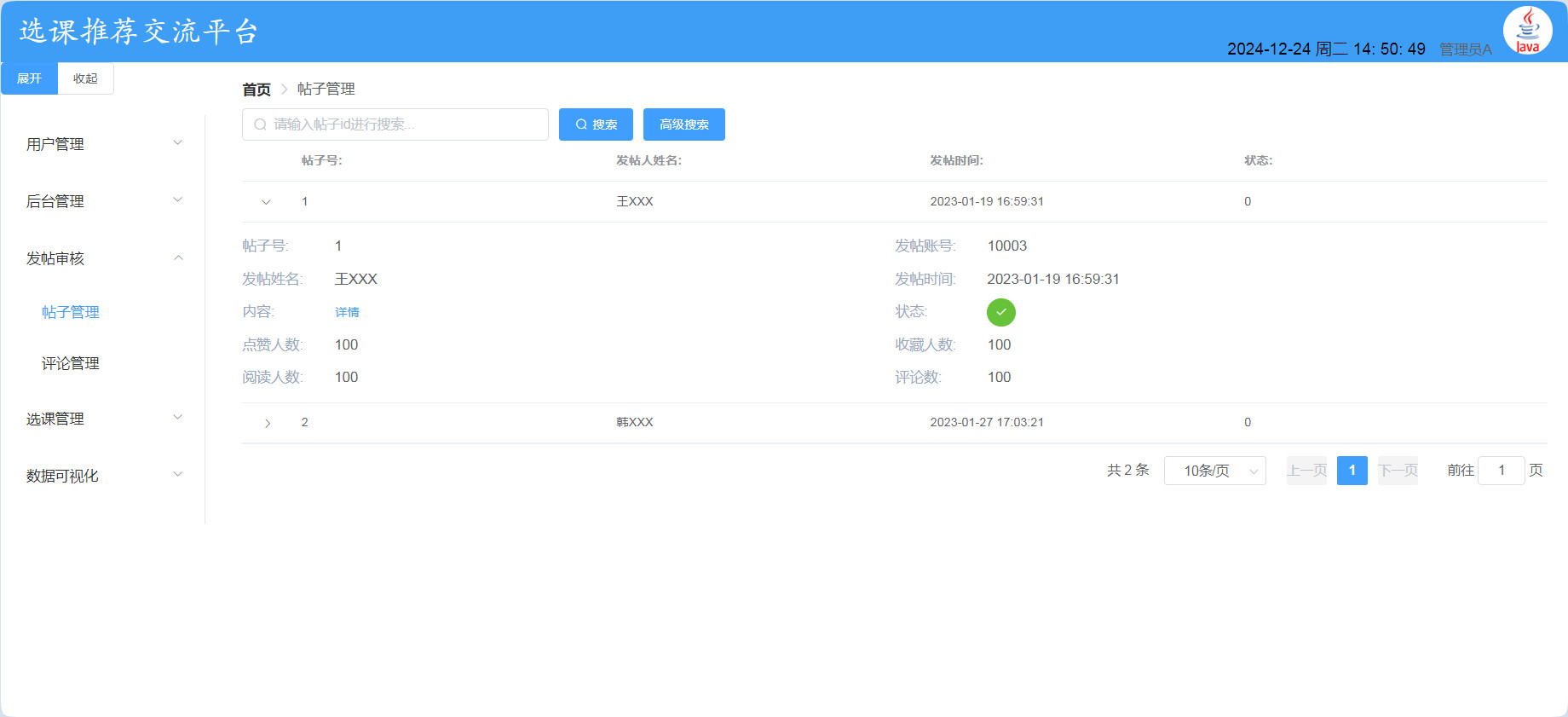1568x717 pixels.
Task: Click the 收起 button
Action: click(x=85, y=78)
